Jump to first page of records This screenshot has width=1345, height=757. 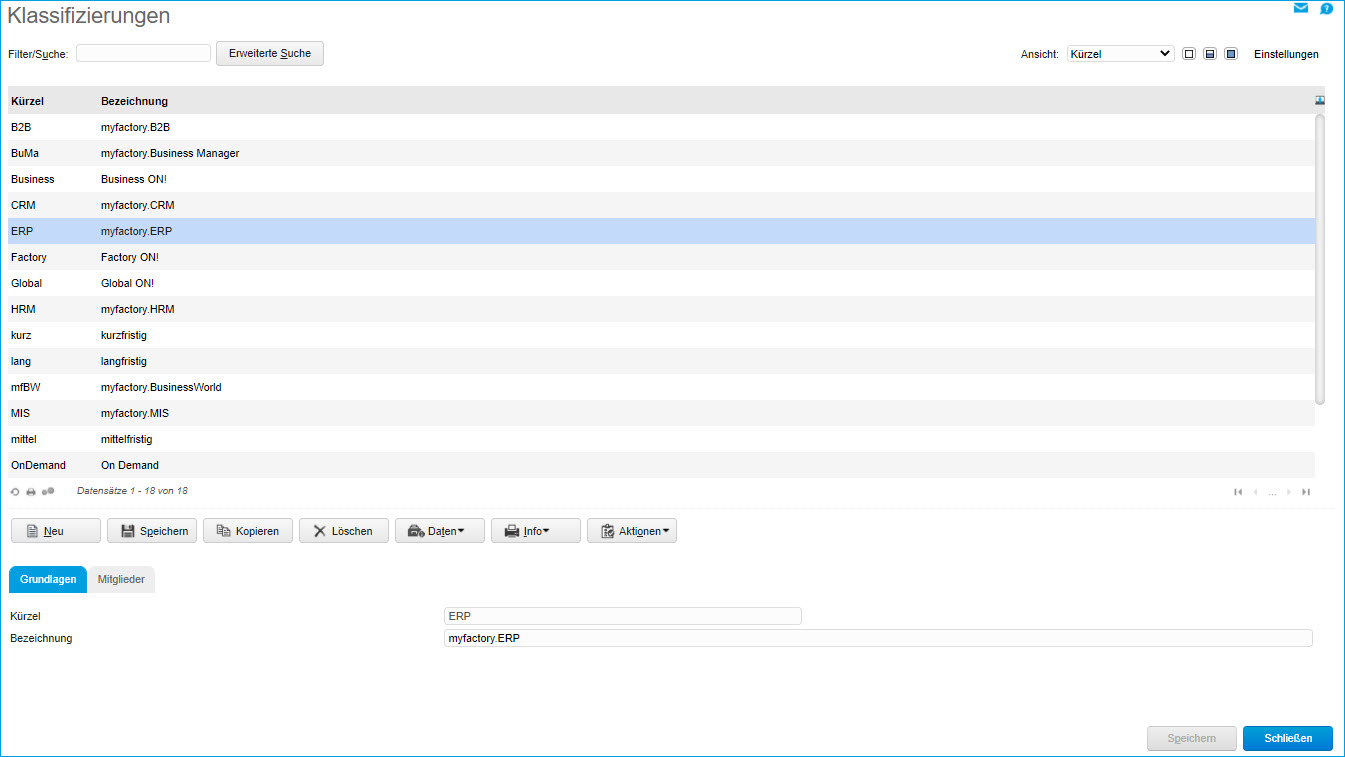click(1238, 492)
